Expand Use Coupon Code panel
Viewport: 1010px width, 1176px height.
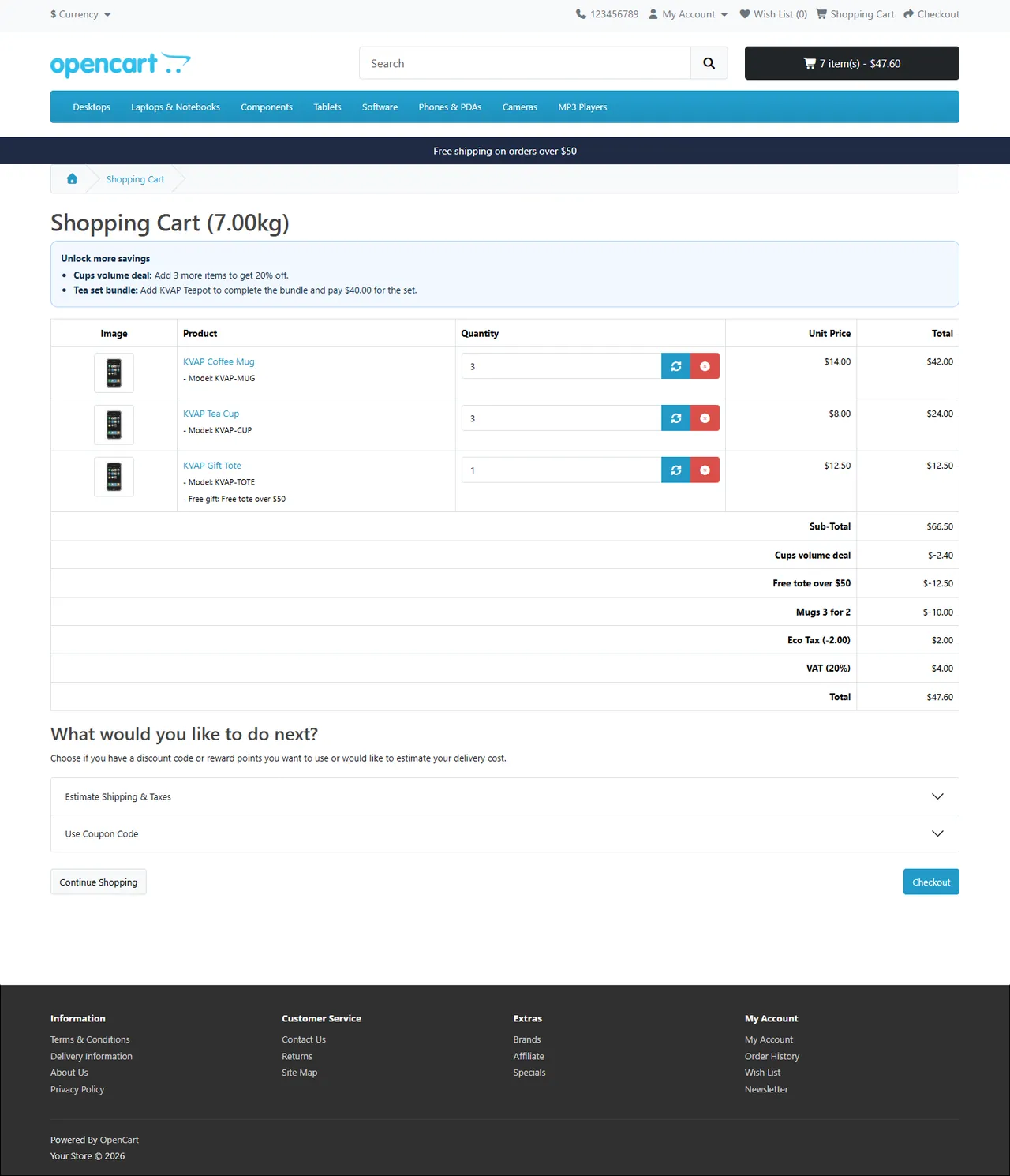tap(505, 833)
